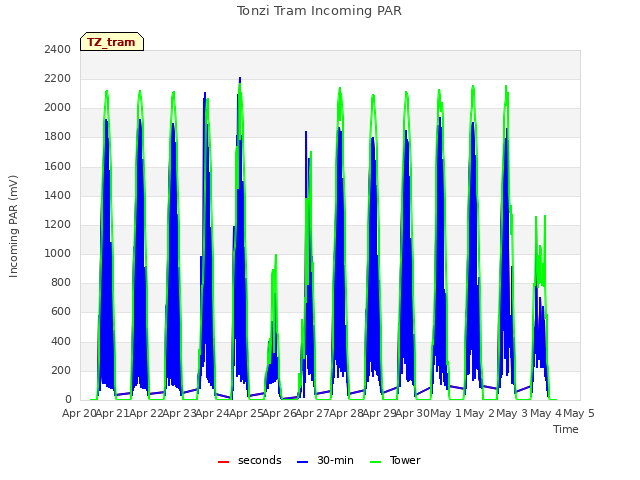Click the TZ_tram annotation label
640x480 pixels.
(x=111, y=42)
